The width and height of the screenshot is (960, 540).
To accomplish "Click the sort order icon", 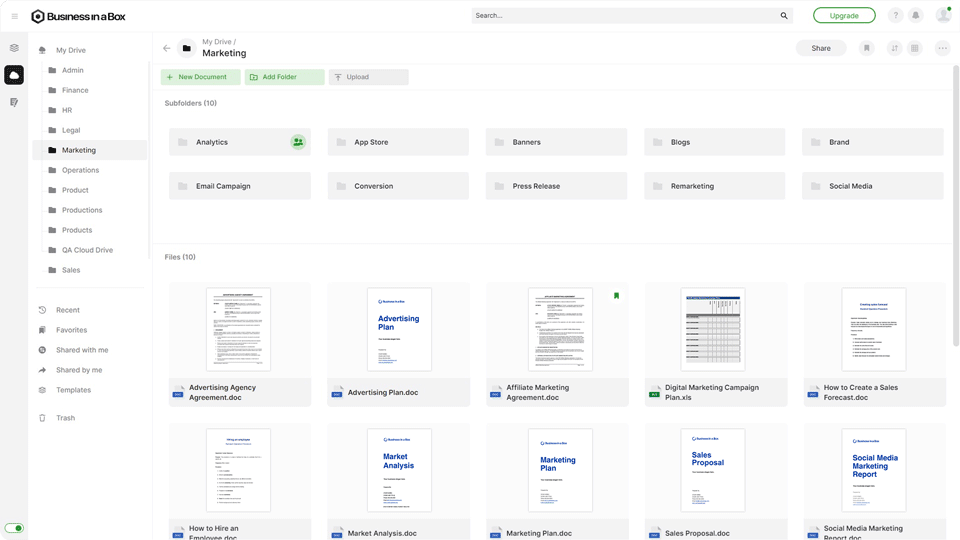I will pos(894,48).
